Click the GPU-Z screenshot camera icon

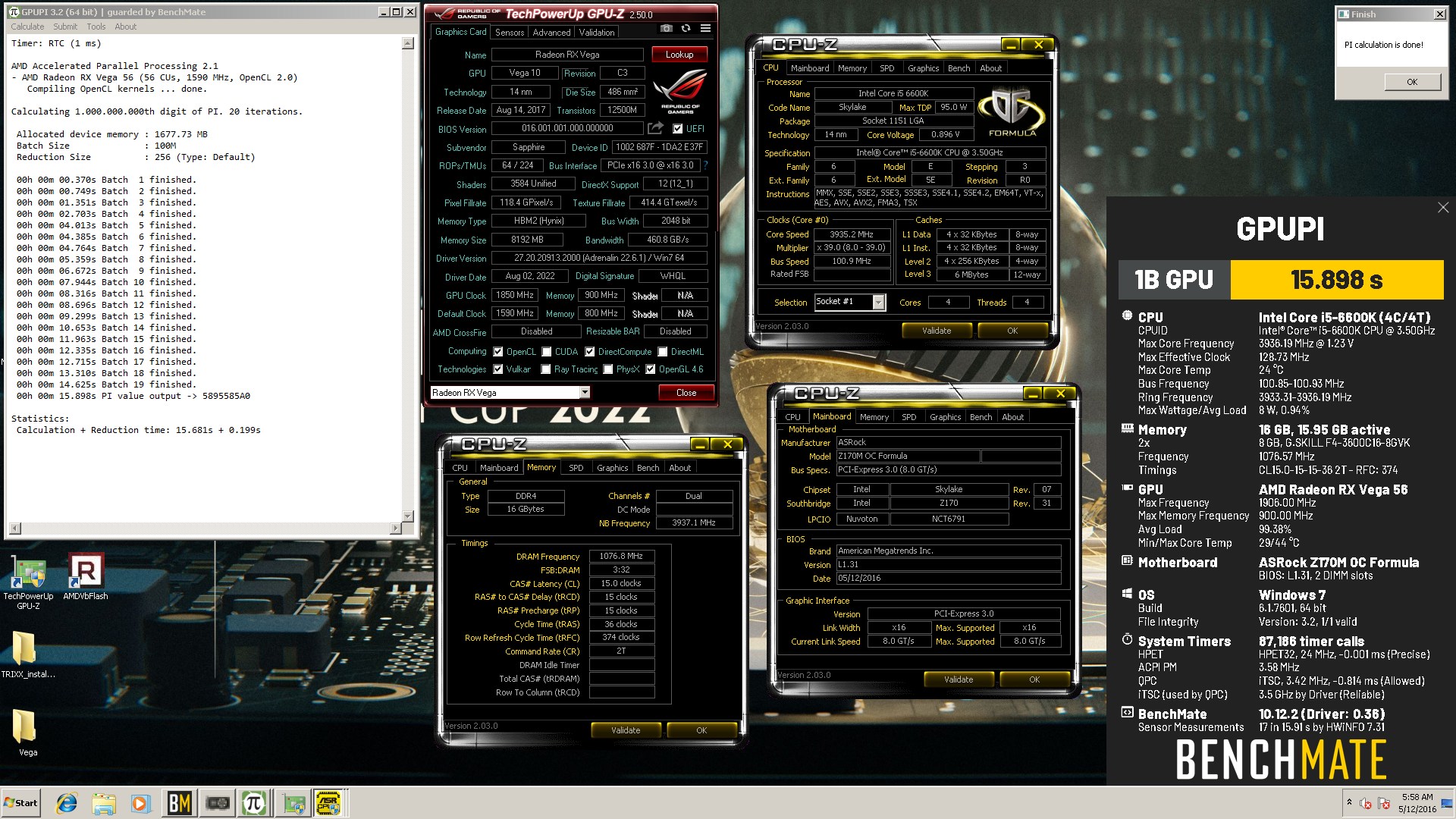(666, 28)
